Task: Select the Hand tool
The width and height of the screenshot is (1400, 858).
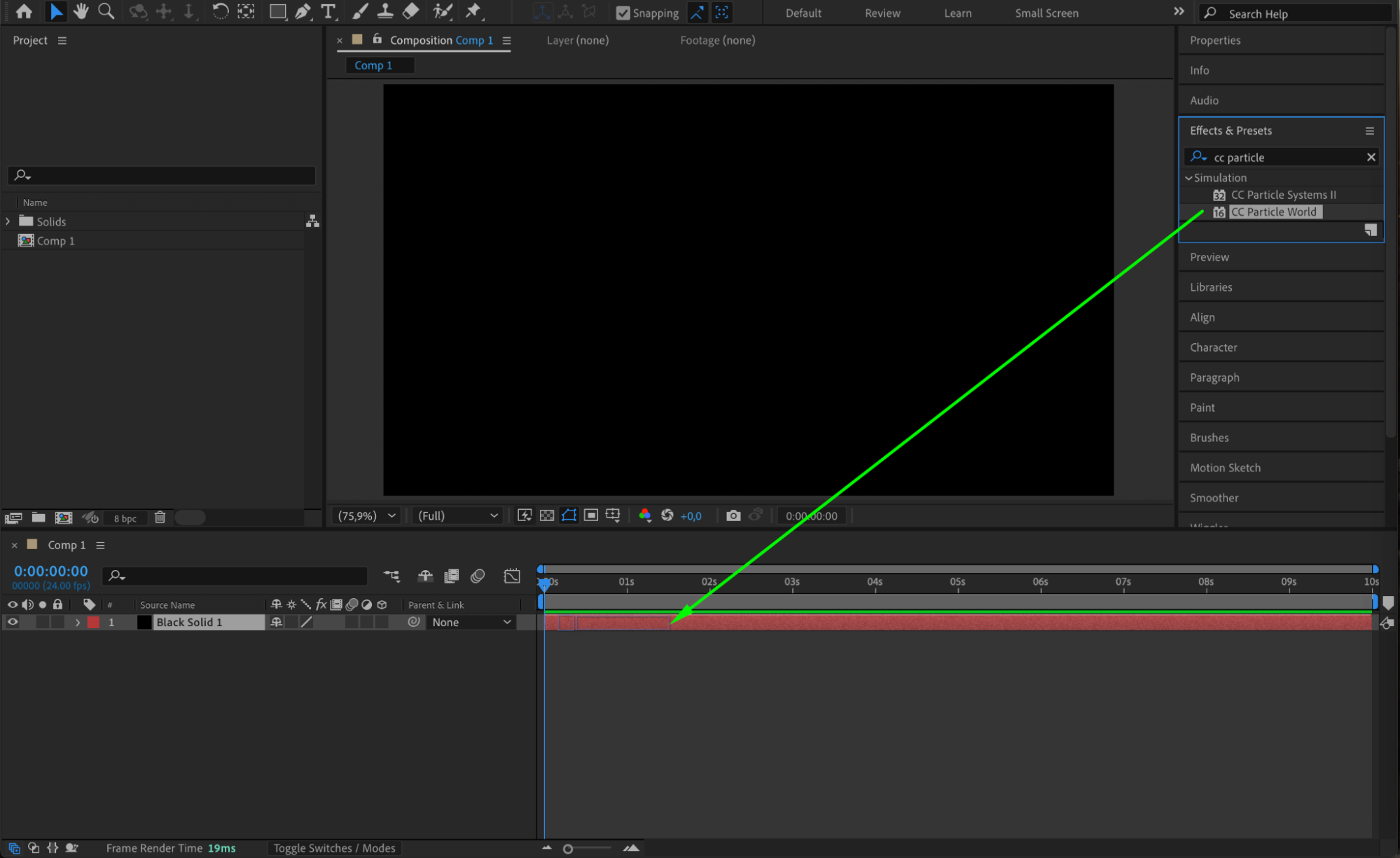Action: tap(81, 11)
